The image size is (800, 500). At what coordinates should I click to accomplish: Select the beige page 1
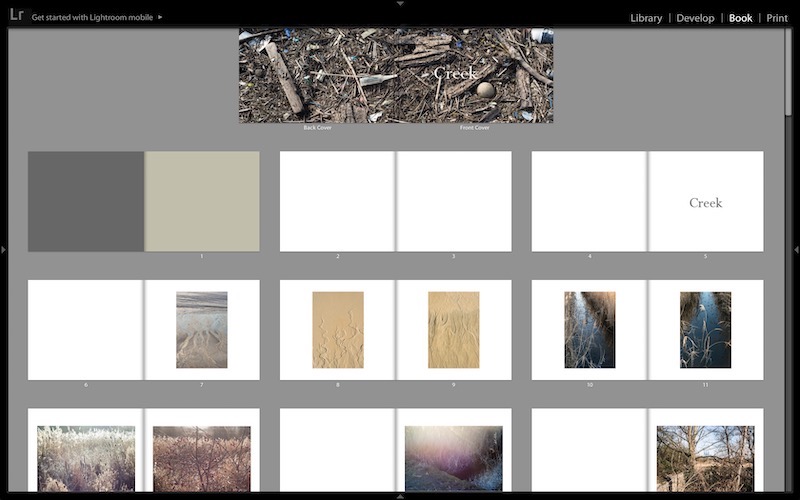(202, 201)
